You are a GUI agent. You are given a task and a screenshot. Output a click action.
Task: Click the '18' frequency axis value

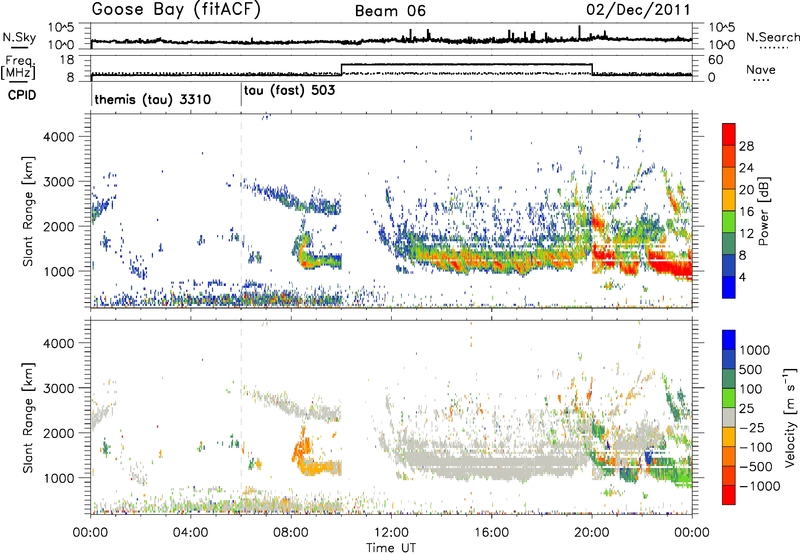(x=67, y=60)
